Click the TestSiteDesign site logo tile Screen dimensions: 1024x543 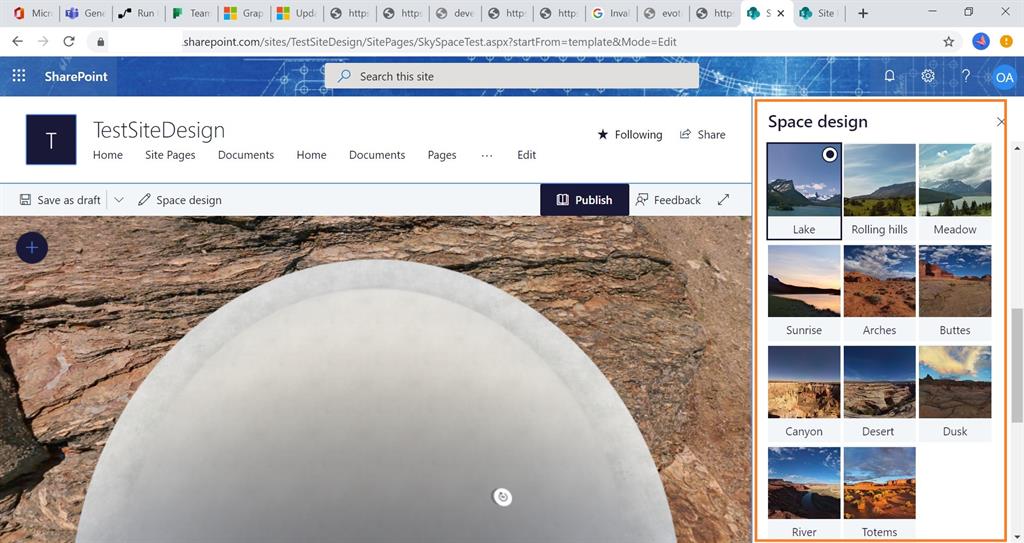(x=51, y=139)
